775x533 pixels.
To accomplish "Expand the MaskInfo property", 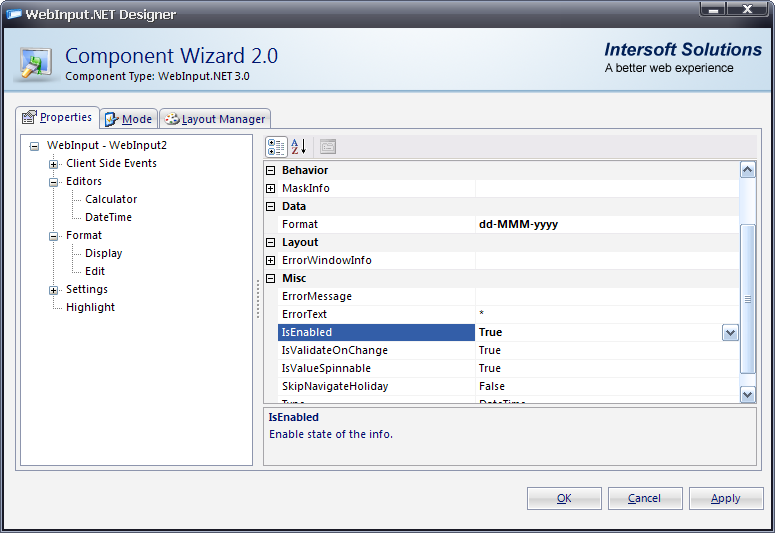I will coord(270,188).
